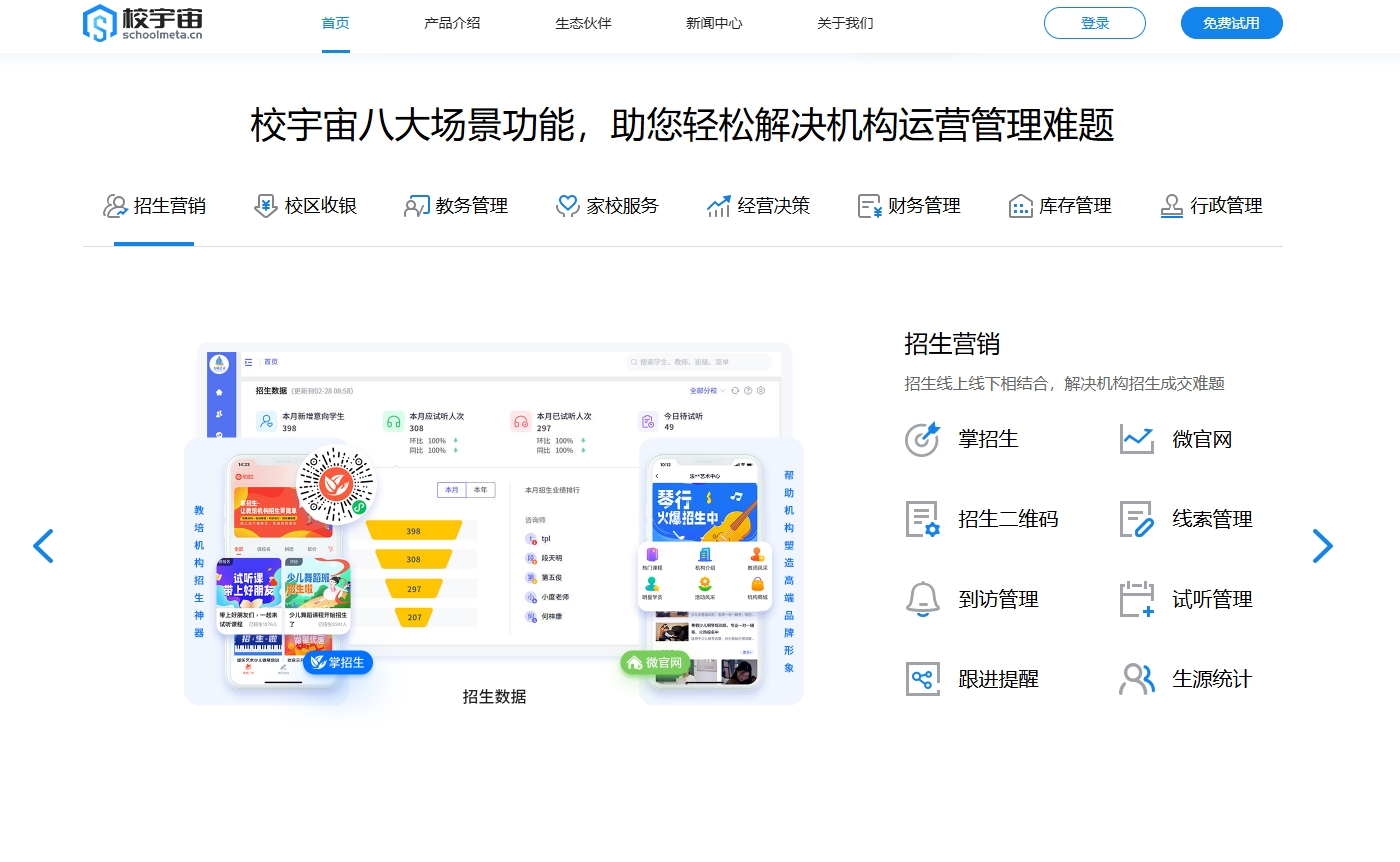Open the 线索管理 feature link
This screenshot has height=862, width=1400.
pos(1213,519)
